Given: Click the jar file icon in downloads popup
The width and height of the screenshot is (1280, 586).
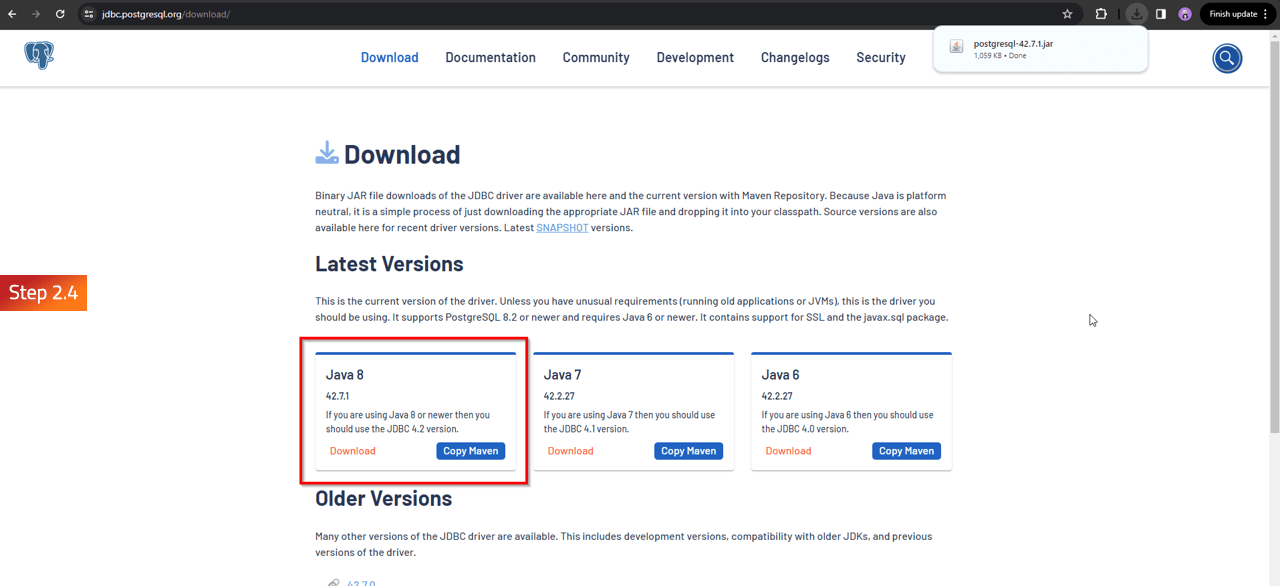Looking at the screenshot, I should coord(956,48).
